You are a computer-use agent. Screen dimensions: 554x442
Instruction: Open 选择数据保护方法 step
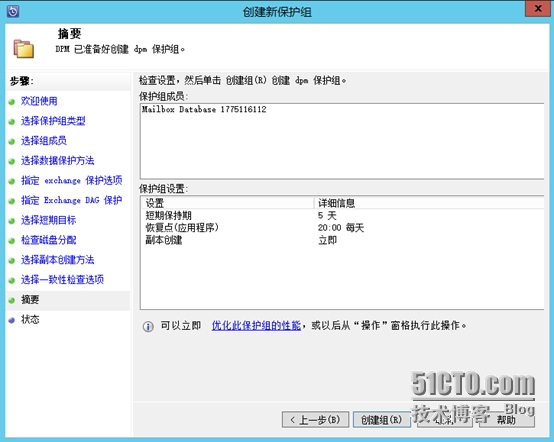tap(58, 160)
